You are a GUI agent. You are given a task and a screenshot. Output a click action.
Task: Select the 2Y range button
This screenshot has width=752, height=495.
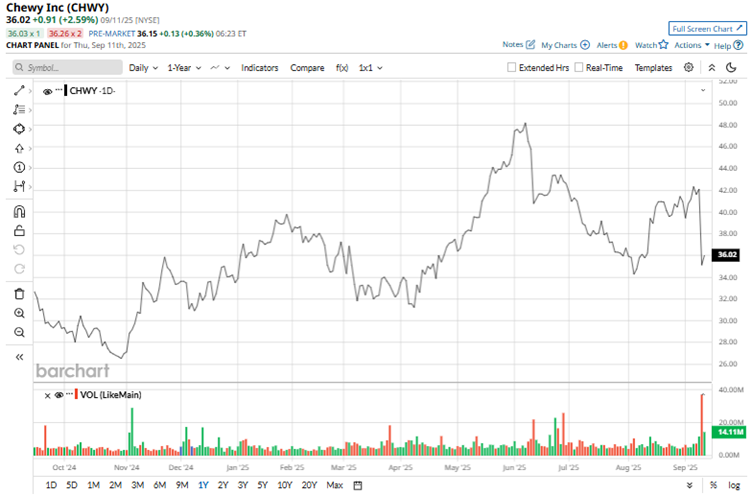tap(223, 485)
